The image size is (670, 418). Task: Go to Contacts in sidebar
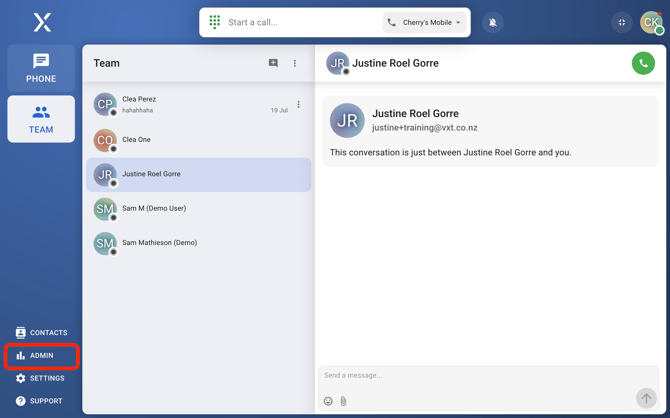[41, 332]
